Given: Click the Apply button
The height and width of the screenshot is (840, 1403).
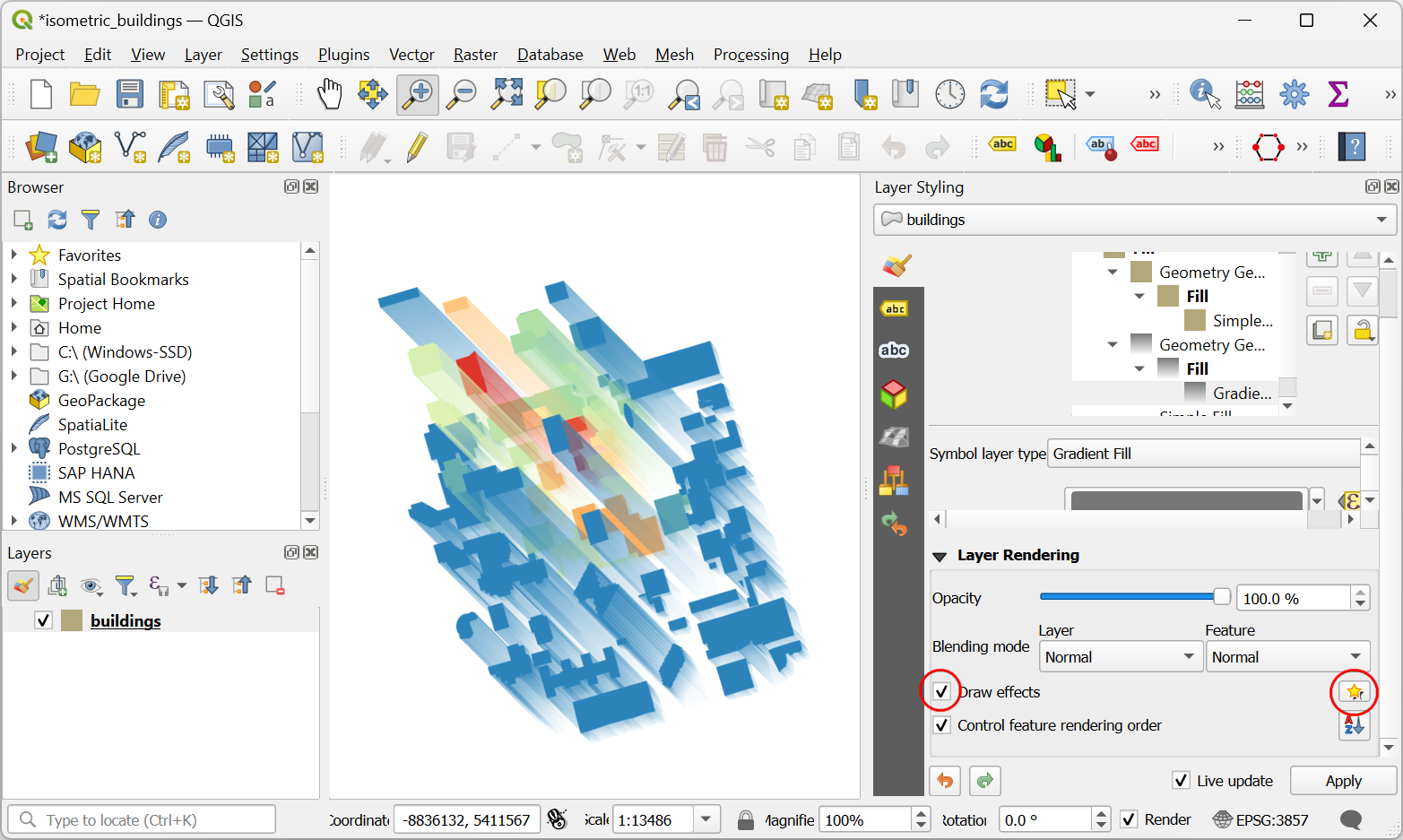Looking at the screenshot, I should click(1343, 781).
